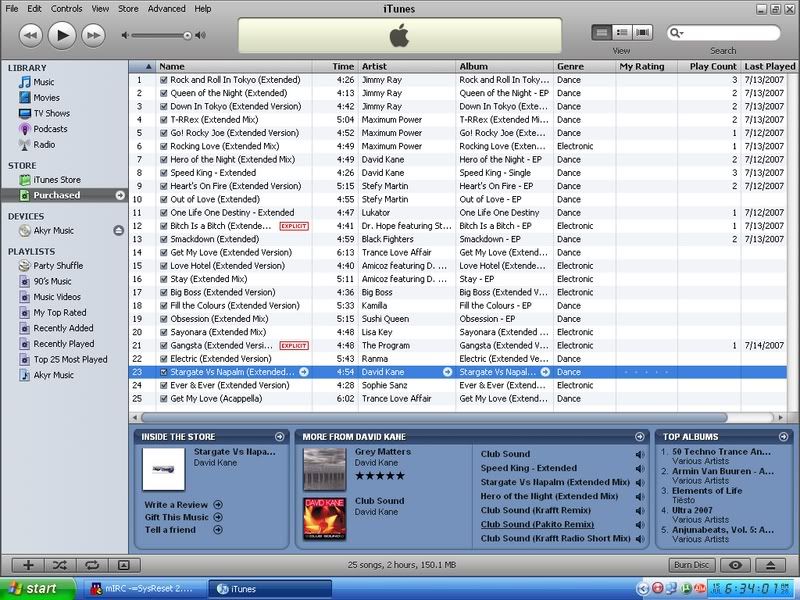The height and width of the screenshot is (600, 800).
Task: Click the volume slider knob
Action: point(187,35)
